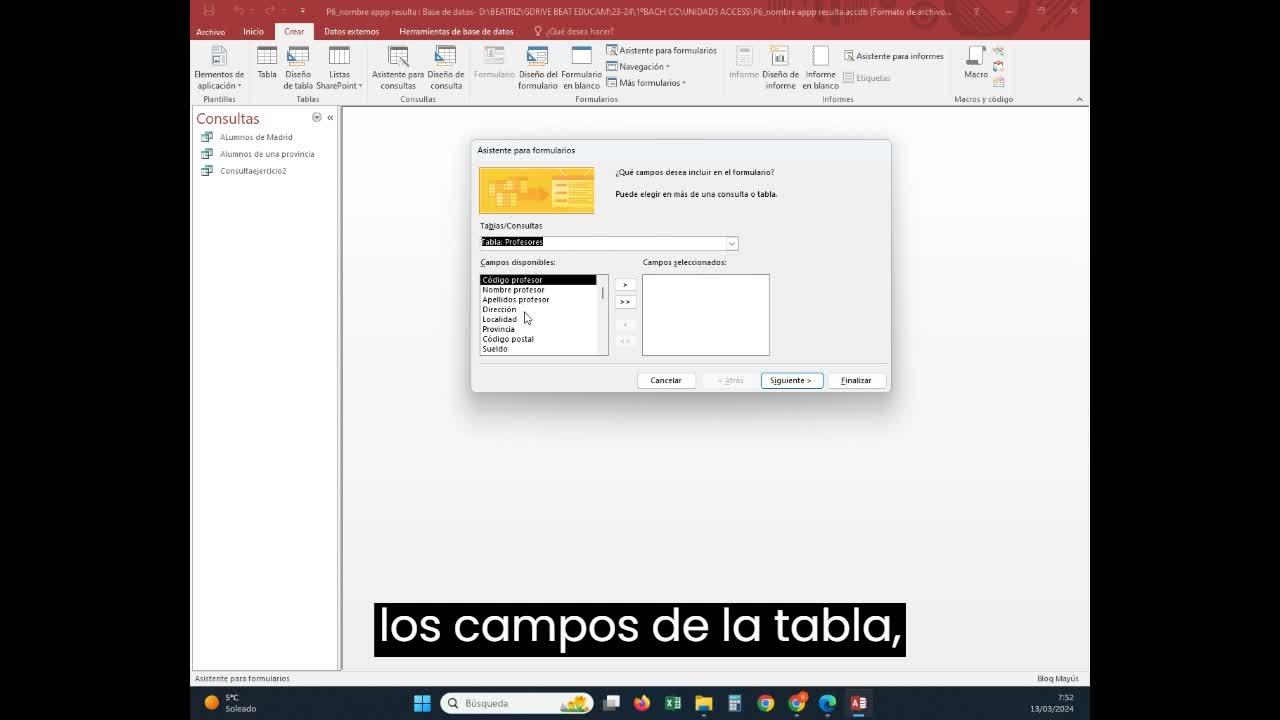Select the Apellidos profesor field
Viewport: 1280px width, 720px height.
tap(538, 300)
